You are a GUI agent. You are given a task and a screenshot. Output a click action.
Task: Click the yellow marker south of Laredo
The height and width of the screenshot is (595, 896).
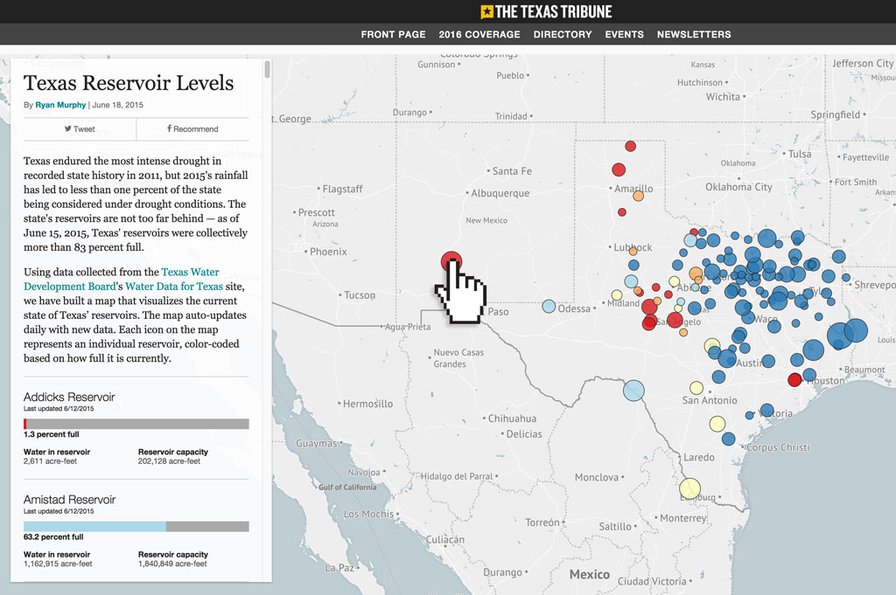tap(690, 489)
